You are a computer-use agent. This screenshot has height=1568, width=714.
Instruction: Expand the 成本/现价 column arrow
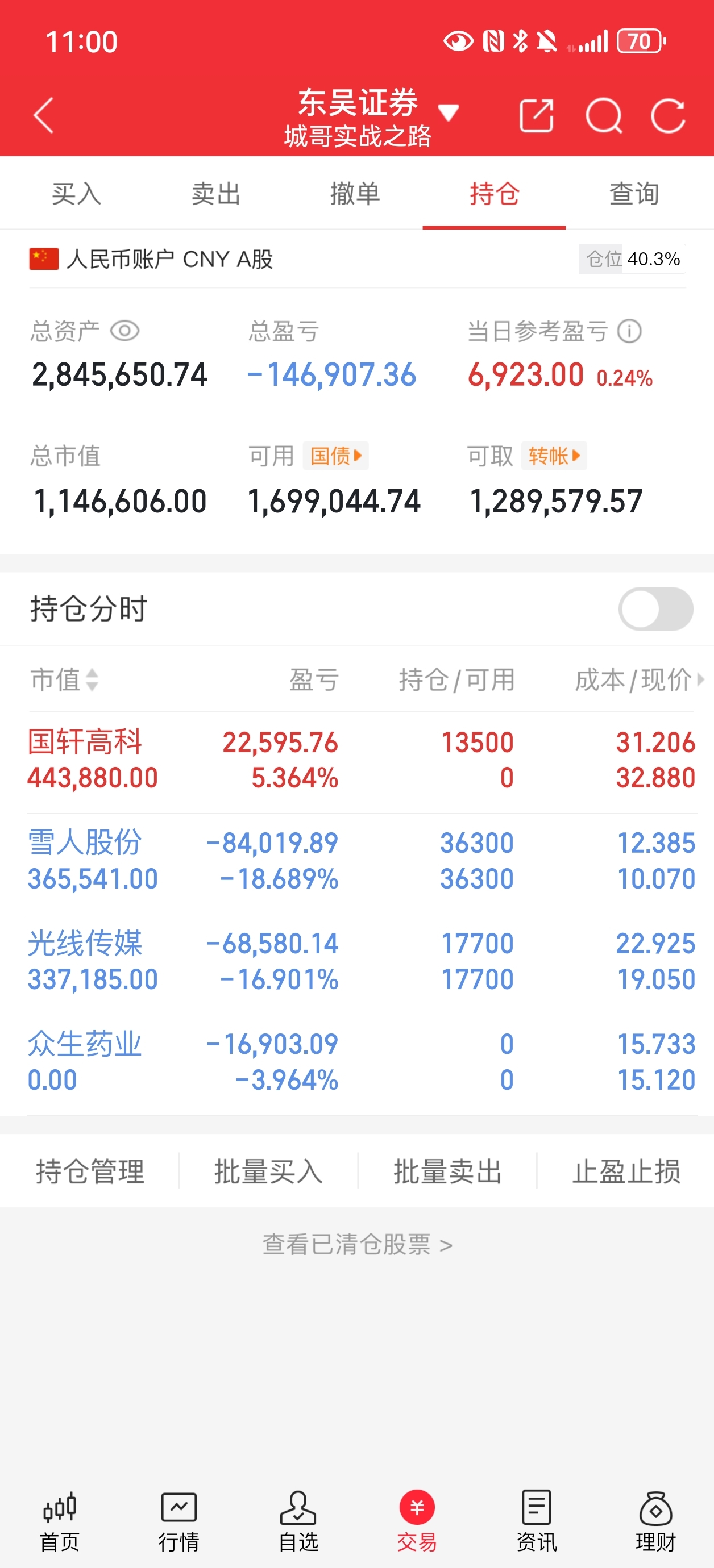coord(700,679)
